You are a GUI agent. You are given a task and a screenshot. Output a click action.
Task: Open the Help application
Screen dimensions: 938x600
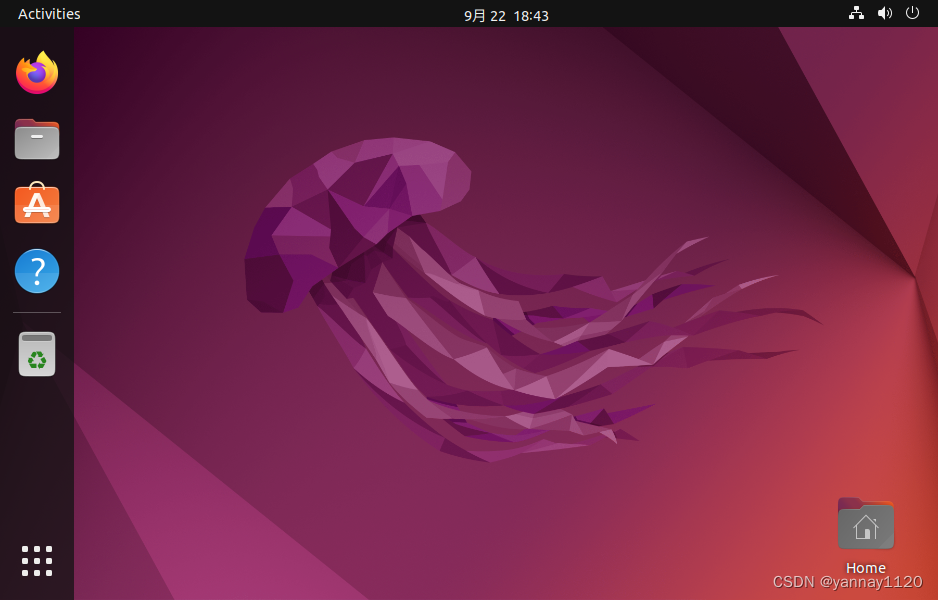(x=37, y=271)
